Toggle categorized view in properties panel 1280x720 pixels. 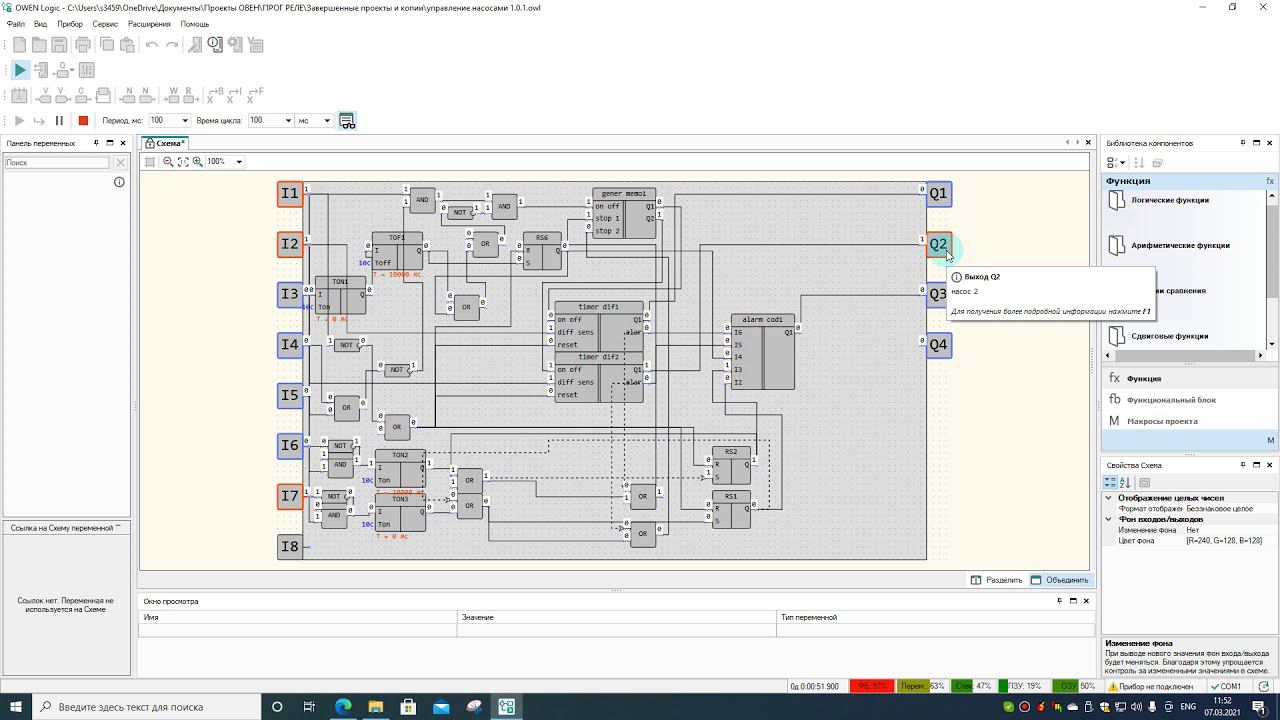(1110, 483)
